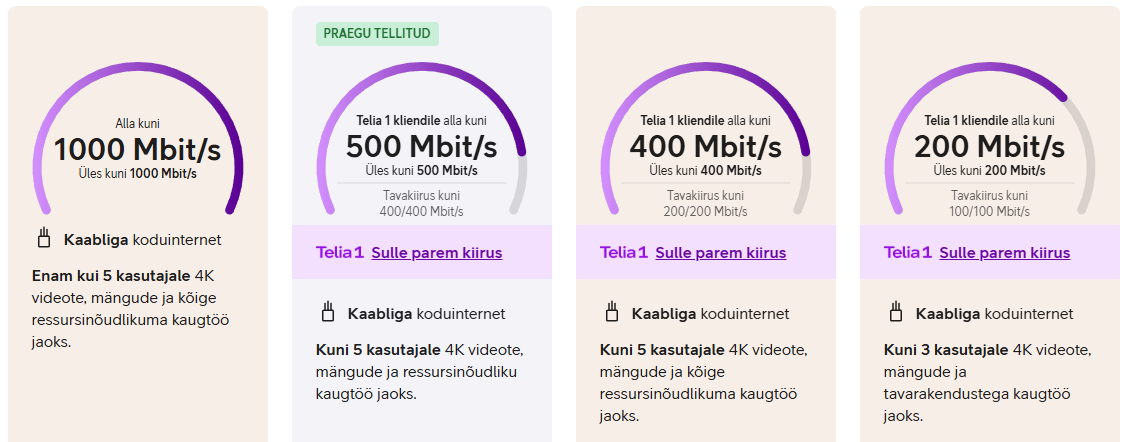Click Telia1 logo in 500 Mbit/s card

340,252
